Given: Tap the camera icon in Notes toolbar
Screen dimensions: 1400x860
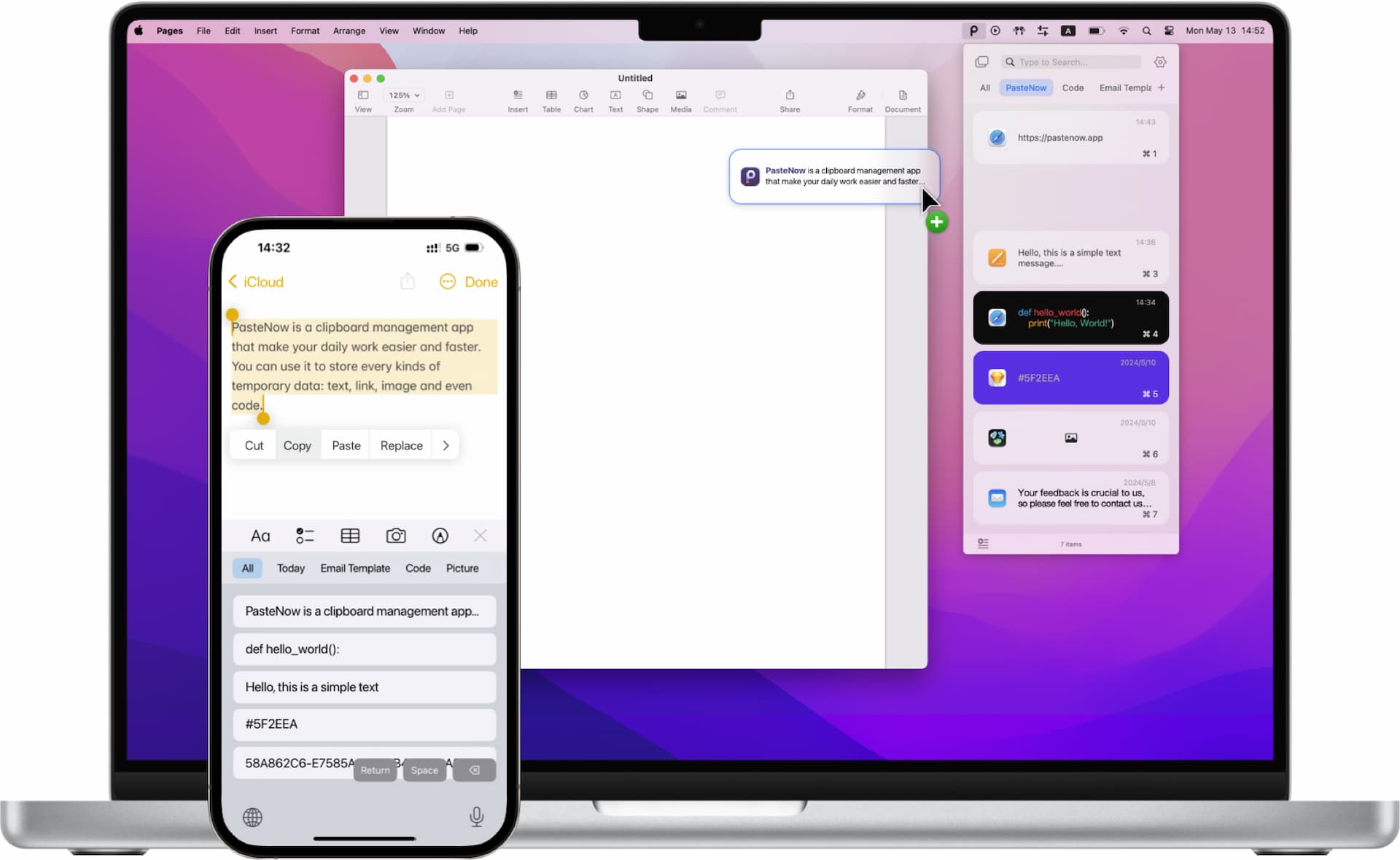Looking at the screenshot, I should click(395, 536).
